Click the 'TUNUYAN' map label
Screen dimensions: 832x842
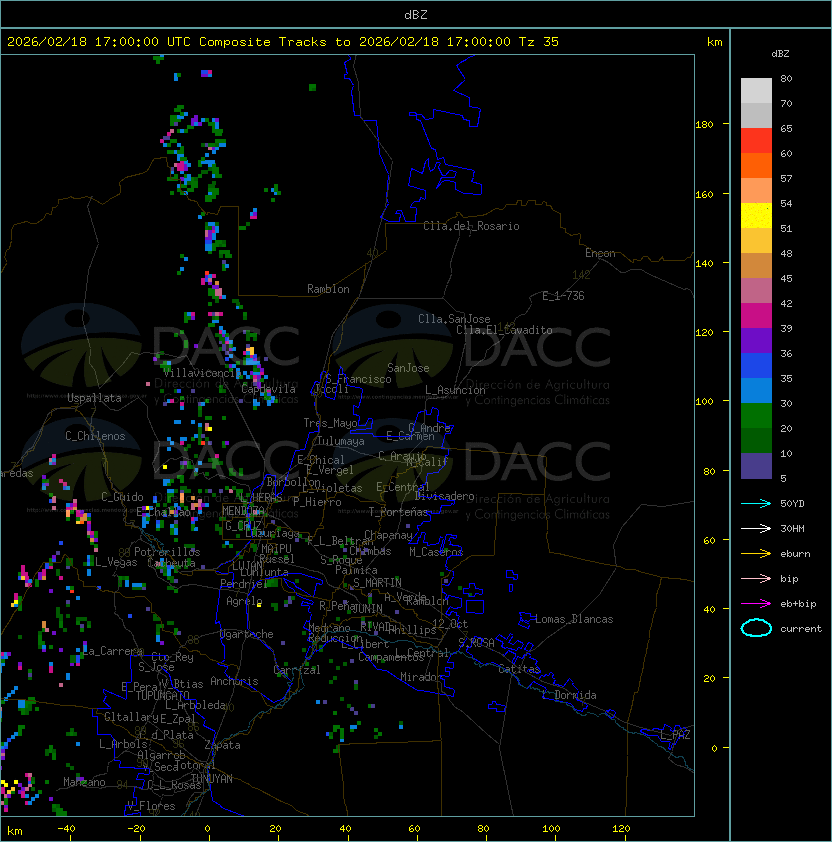tap(212, 779)
